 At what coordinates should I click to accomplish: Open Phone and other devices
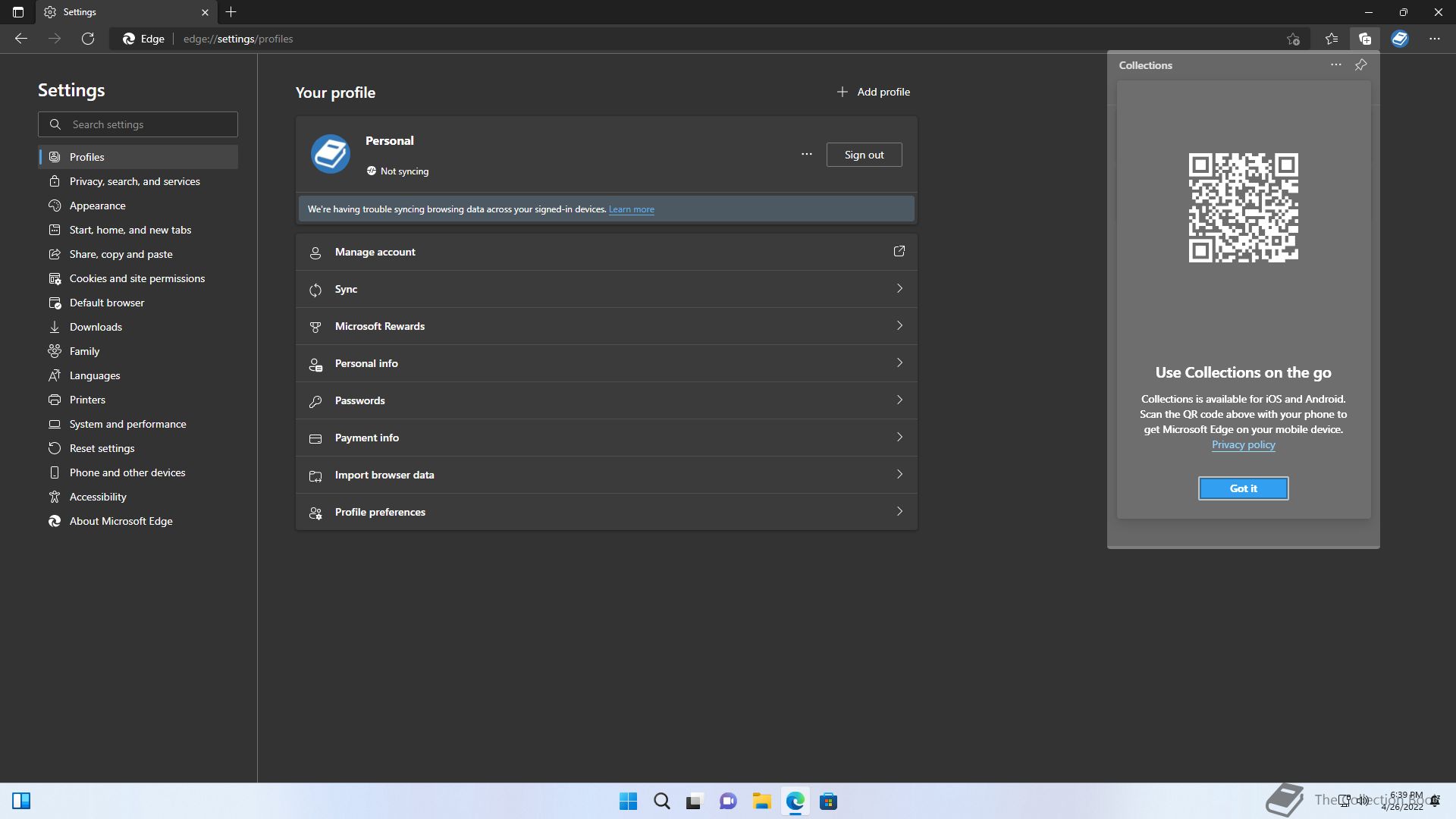(x=138, y=472)
